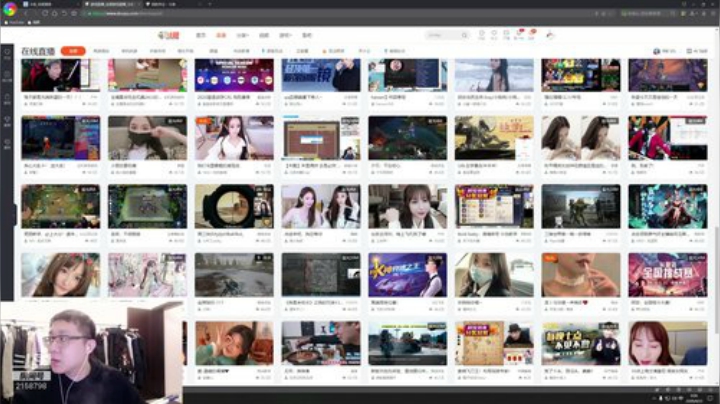Screen dimensions: 720x404
Task: Click the magnifier icon in the search box
Action: 465,35
